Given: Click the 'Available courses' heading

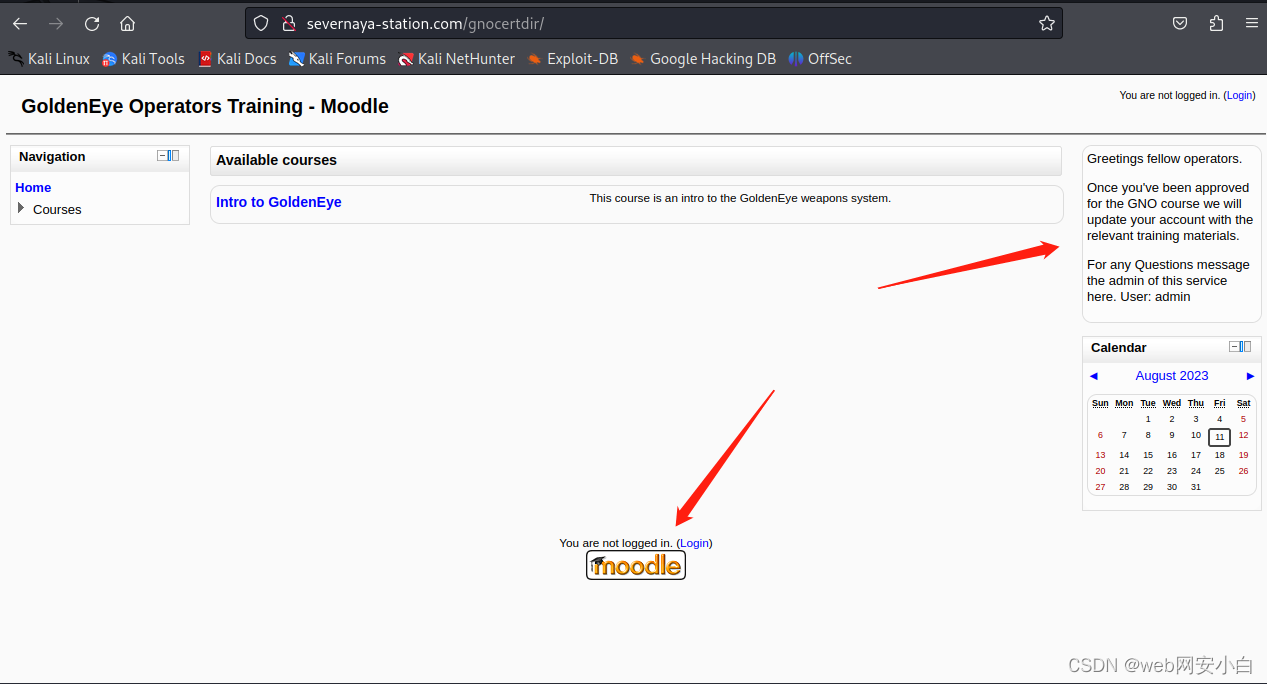Looking at the screenshot, I should click(276, 160).
